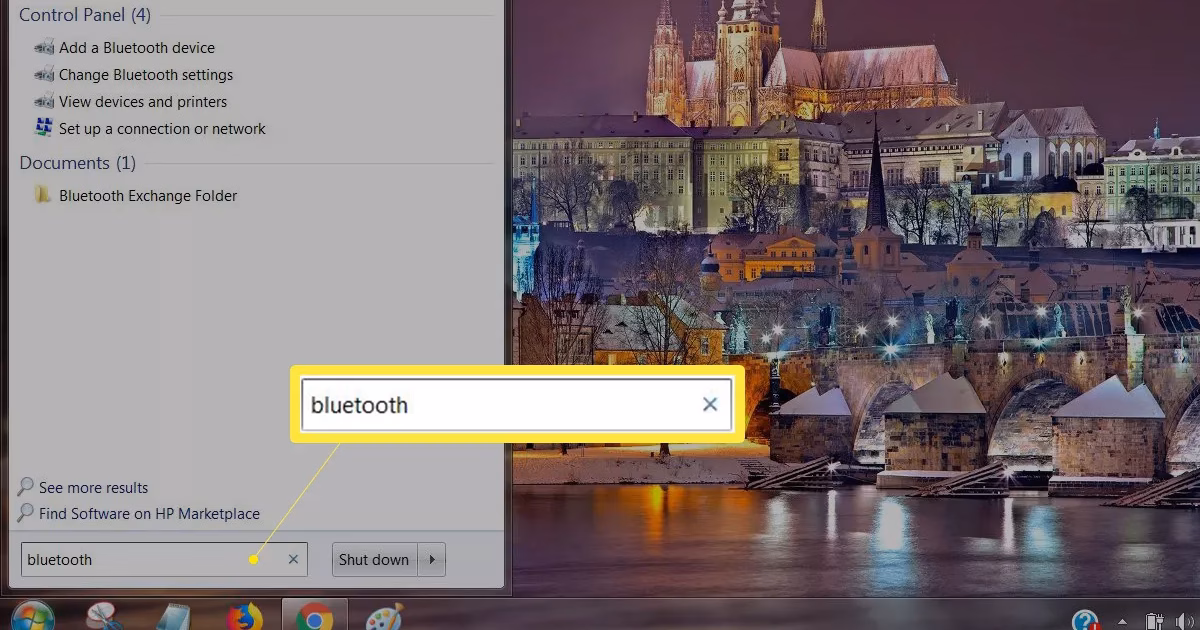Screen dimensions: 1200x630
Task: Click the Windows Start orb
Action: (32, 617)
